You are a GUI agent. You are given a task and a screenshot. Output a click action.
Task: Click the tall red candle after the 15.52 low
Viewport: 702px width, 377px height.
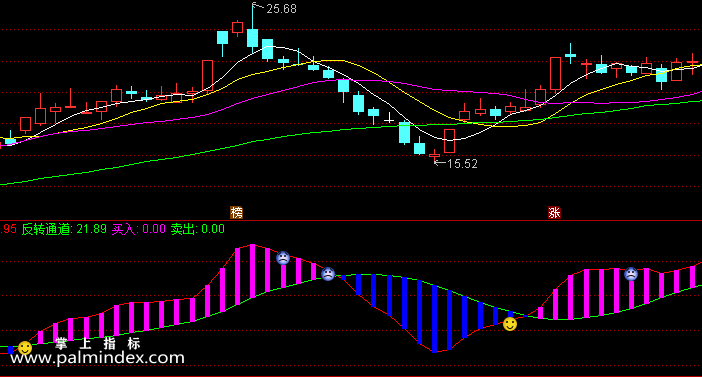point(449,141)
